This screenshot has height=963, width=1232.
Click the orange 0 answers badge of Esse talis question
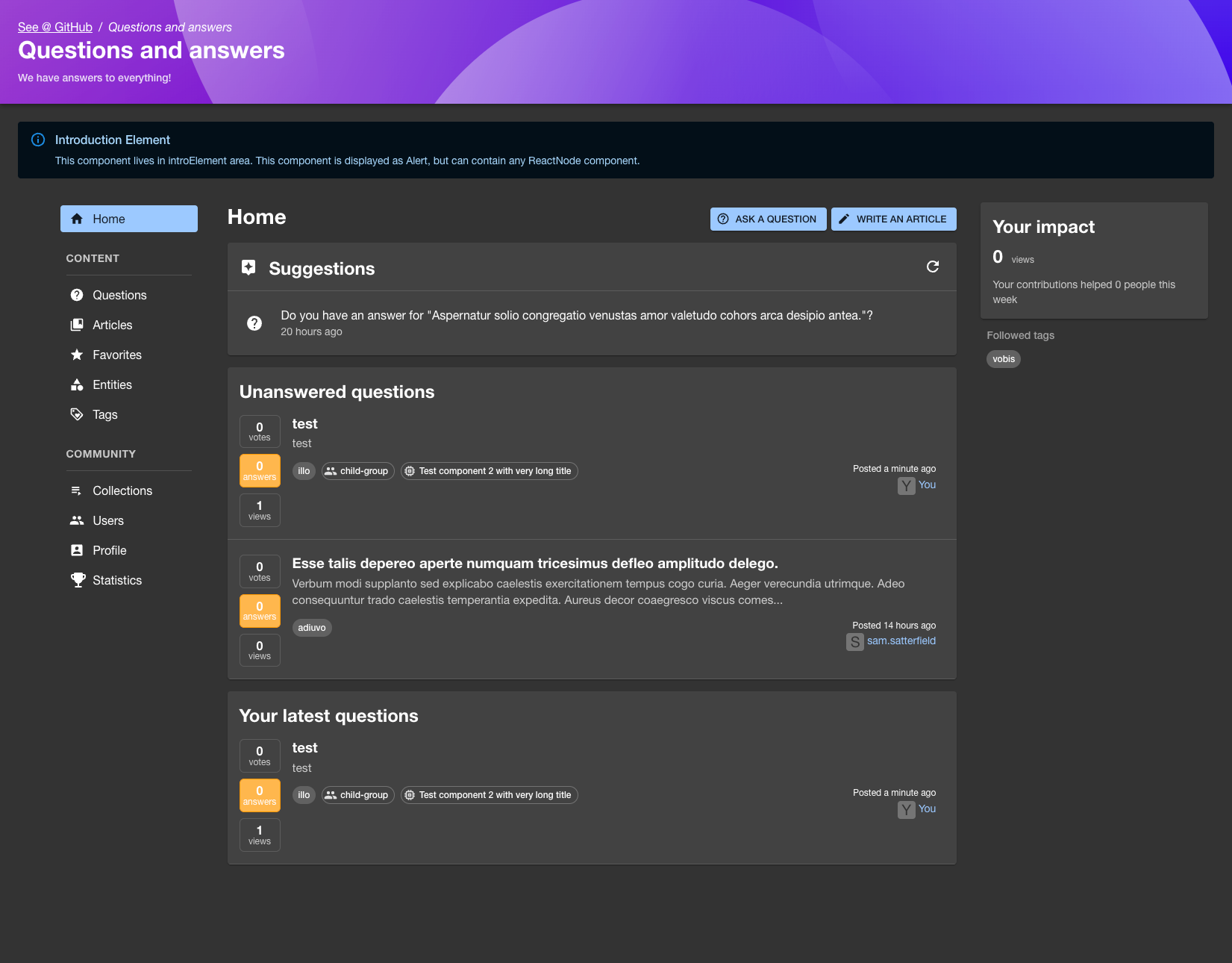(x=260, y=611)
